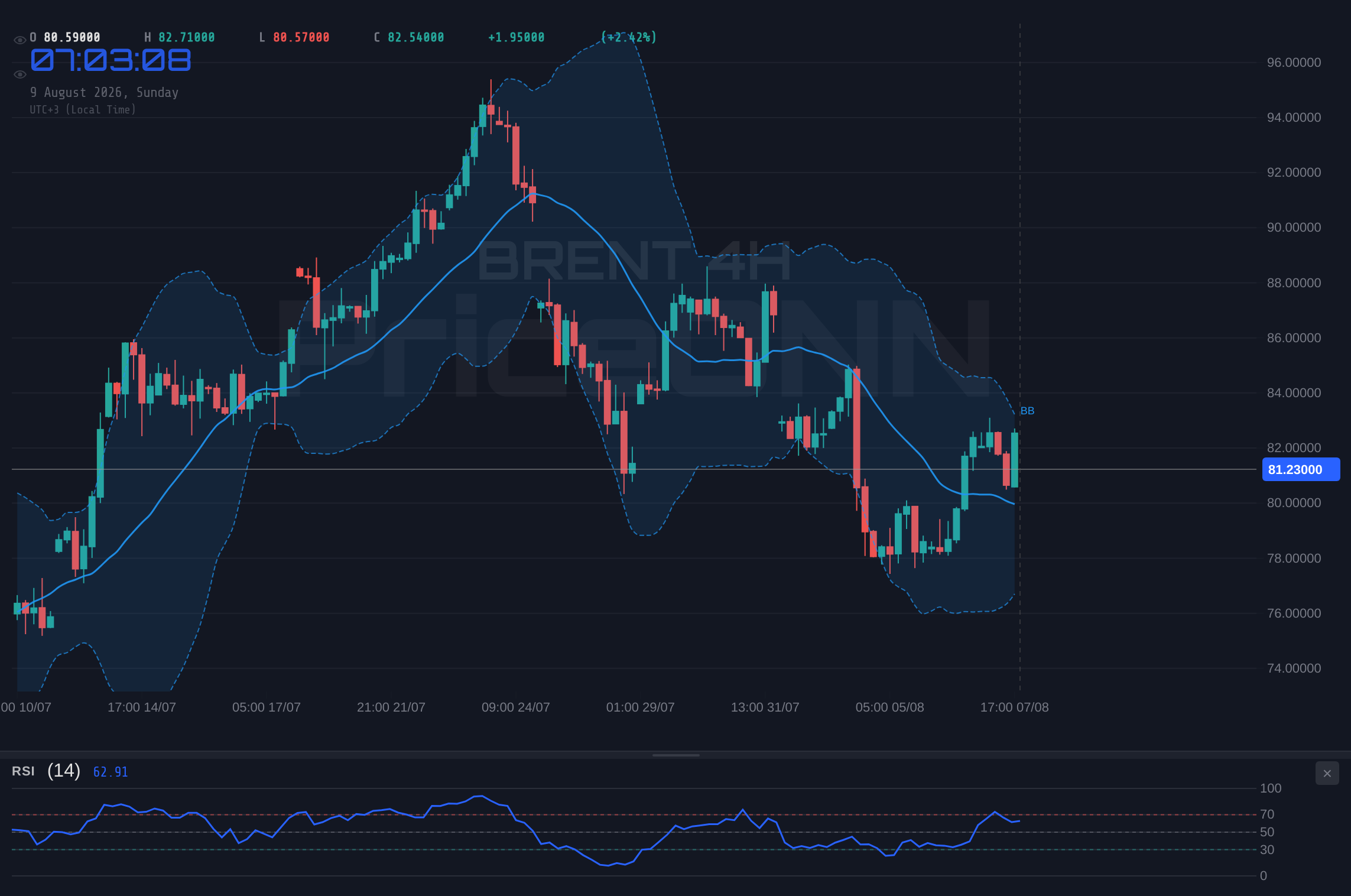
Task: Click the RSI axis label 50
Action: [1267, 832]
